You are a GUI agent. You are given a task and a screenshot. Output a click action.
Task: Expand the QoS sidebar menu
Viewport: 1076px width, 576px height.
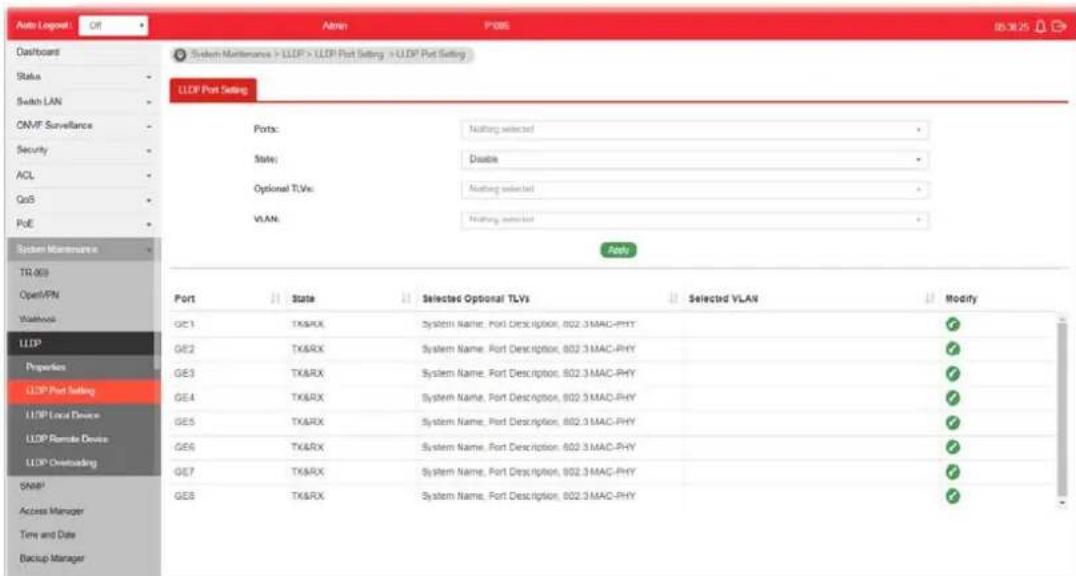click(x=84, y=200)
